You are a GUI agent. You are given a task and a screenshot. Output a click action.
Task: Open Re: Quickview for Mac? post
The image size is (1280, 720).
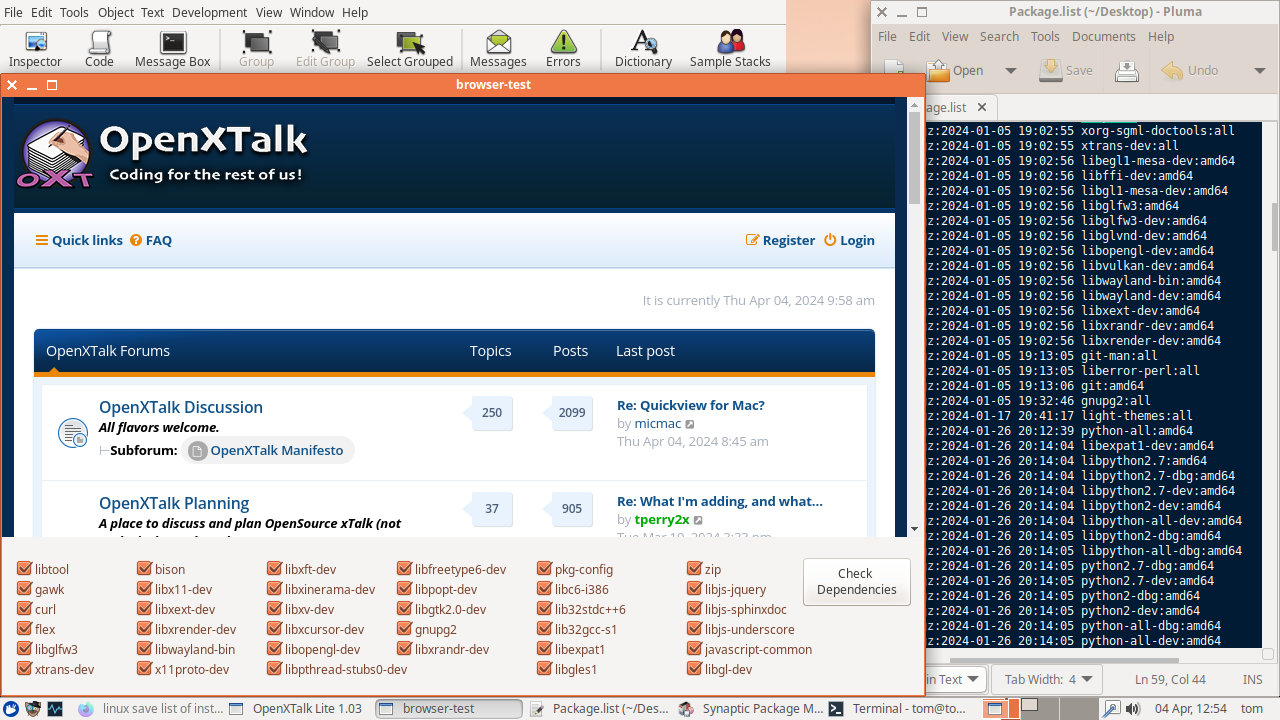coord(691,405)
